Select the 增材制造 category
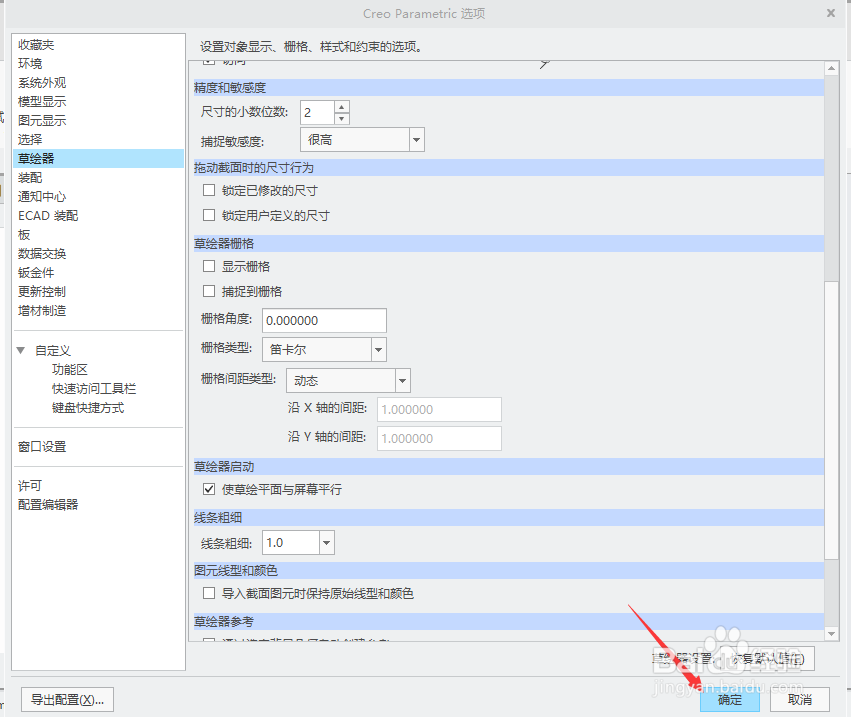 [42, 310]
